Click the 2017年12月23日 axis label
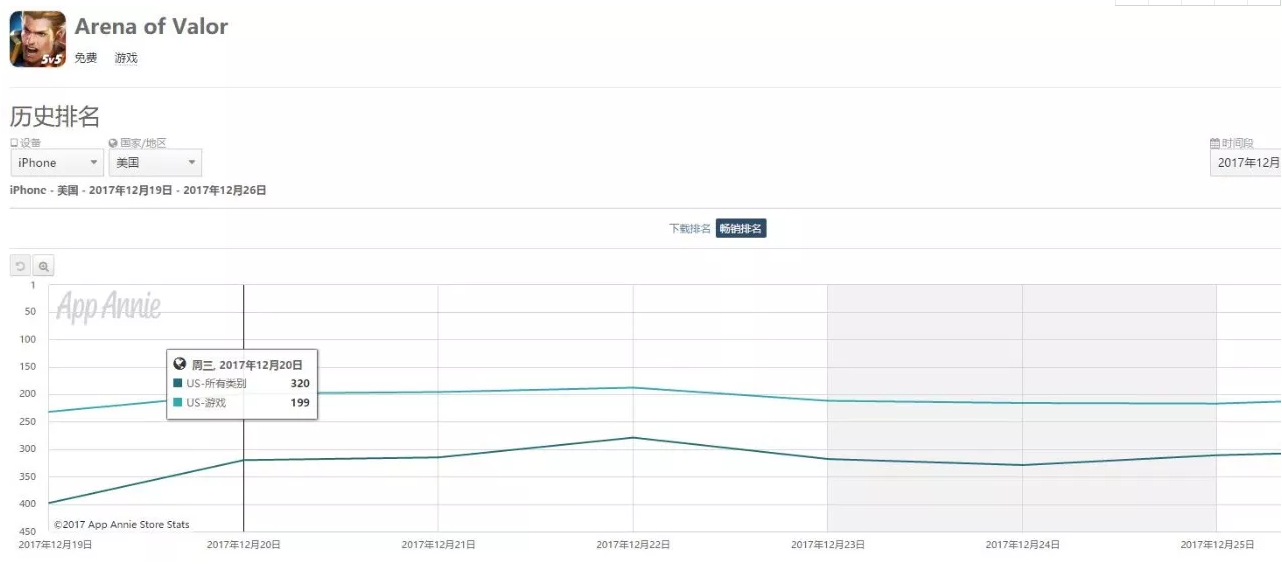Image resolution: width=1282 pixels, height=564 pixels. (x=828, y=545)
